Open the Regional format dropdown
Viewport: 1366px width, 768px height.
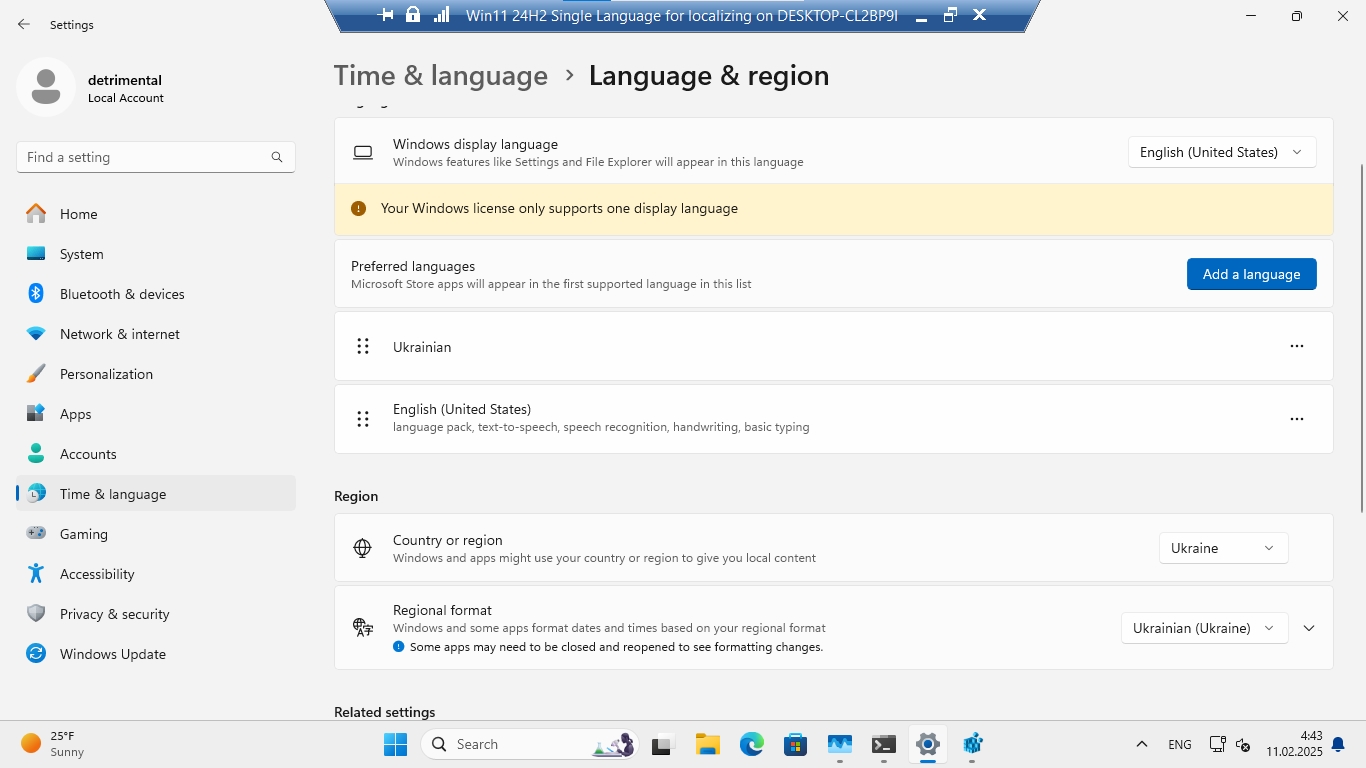click(1203, 628)
